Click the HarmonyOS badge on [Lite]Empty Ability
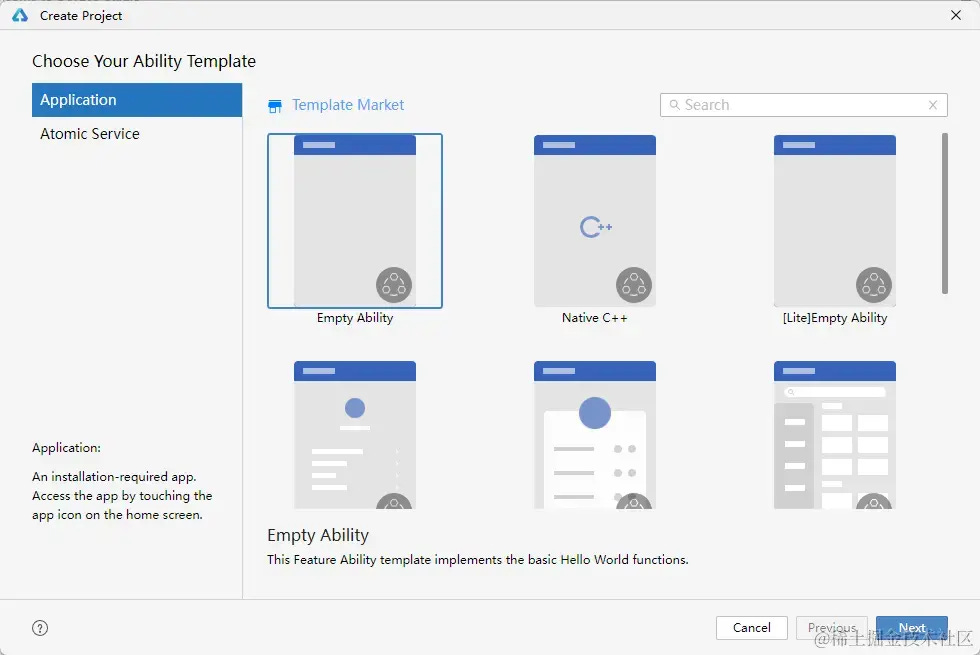 click(x=874, y=285)
